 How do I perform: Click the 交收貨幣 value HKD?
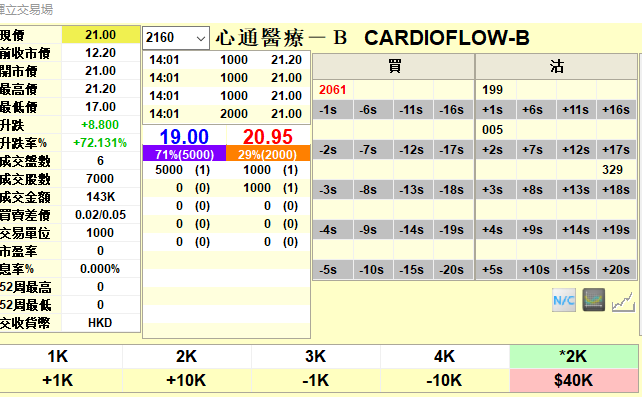point(101,323)
